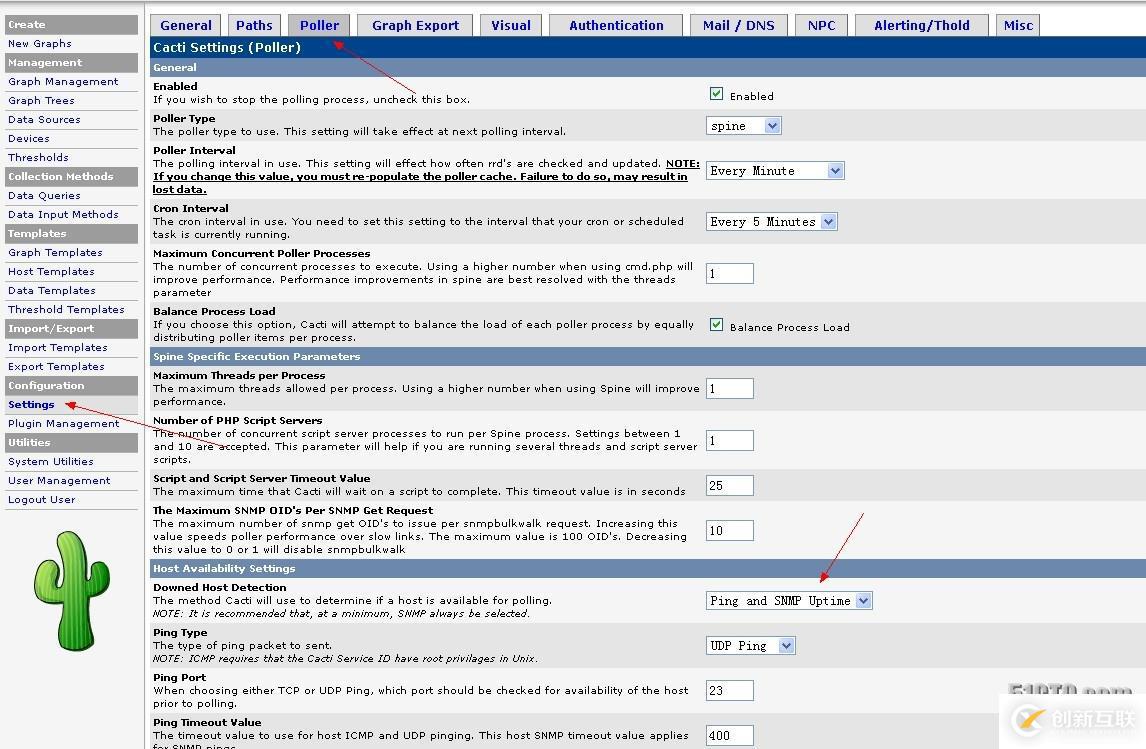Viewport: 1146px width, 749px height.
Task: Open the Poller Type dropdown
Action: click(x=743, y=125)
